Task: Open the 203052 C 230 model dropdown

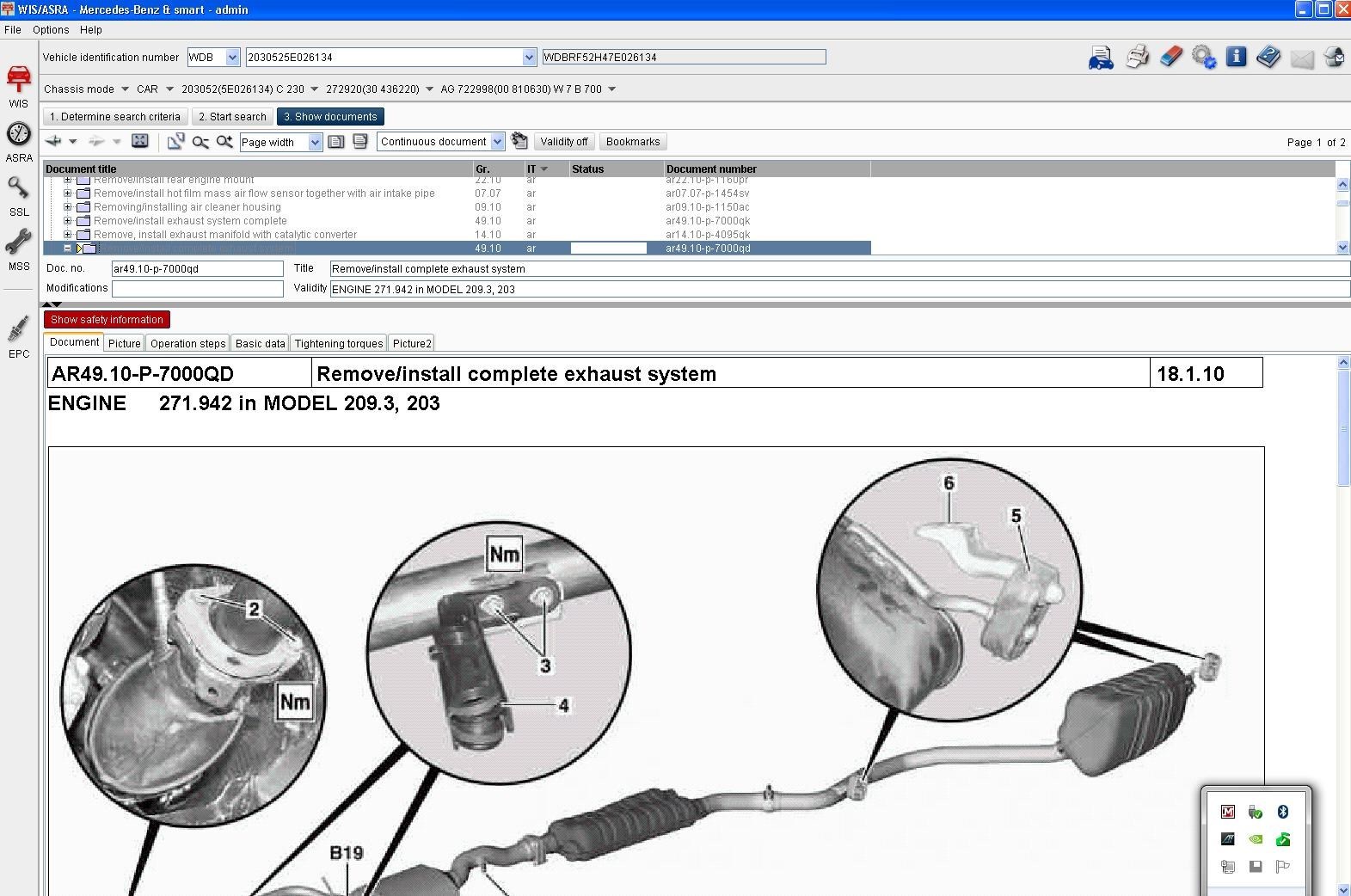Action: point(314,89)
